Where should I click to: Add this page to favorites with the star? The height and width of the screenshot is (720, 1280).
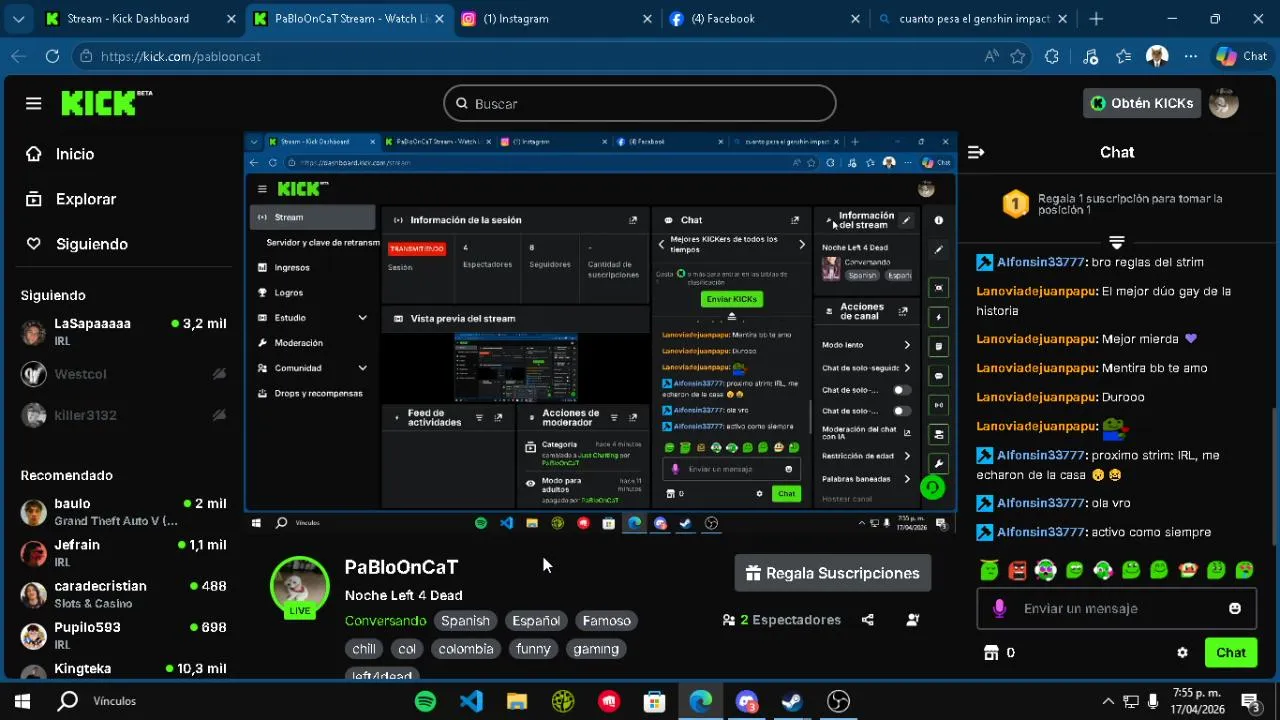[x=1018, y=56]
